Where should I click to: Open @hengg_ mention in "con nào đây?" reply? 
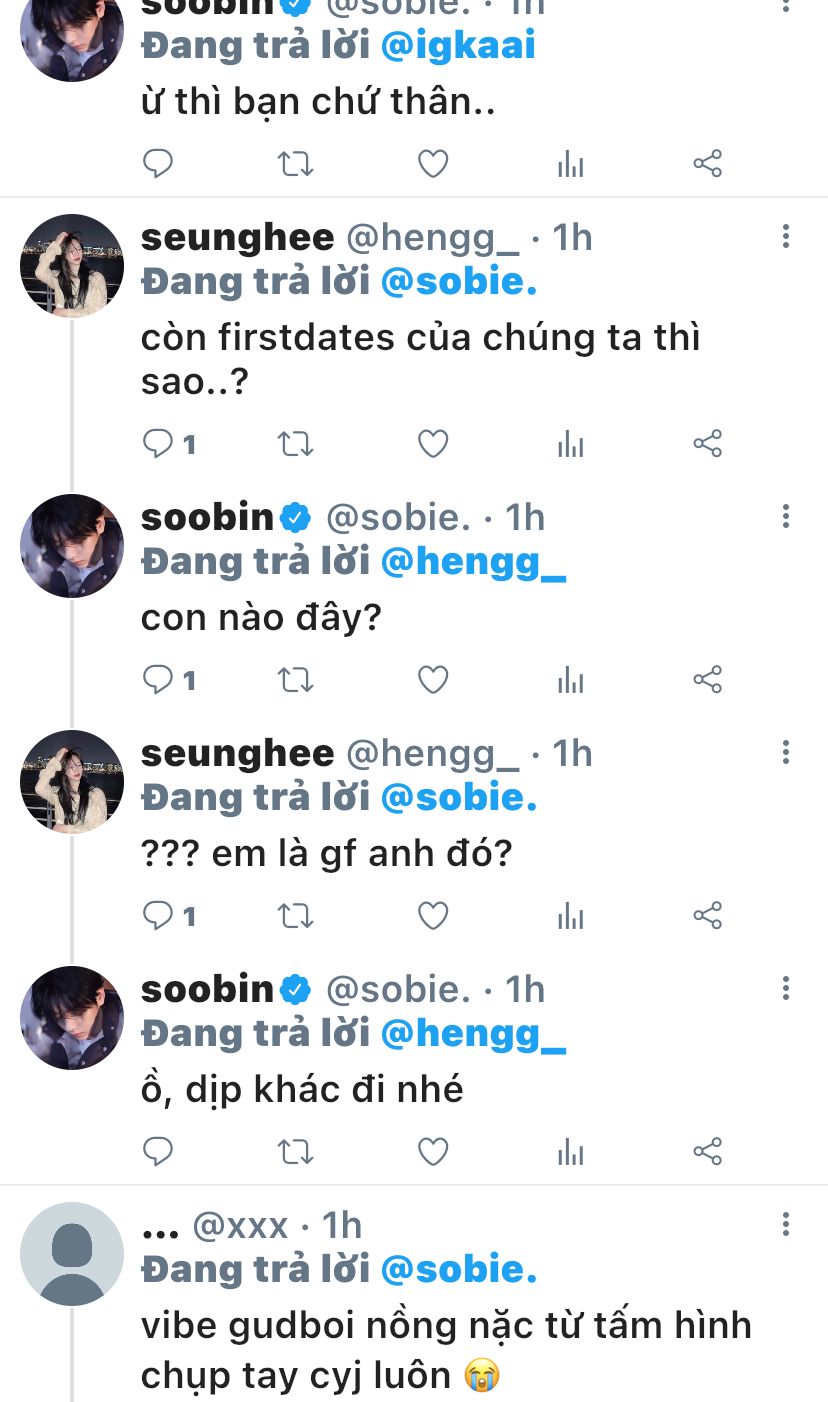pyautogui.click(x=474, y=562)
